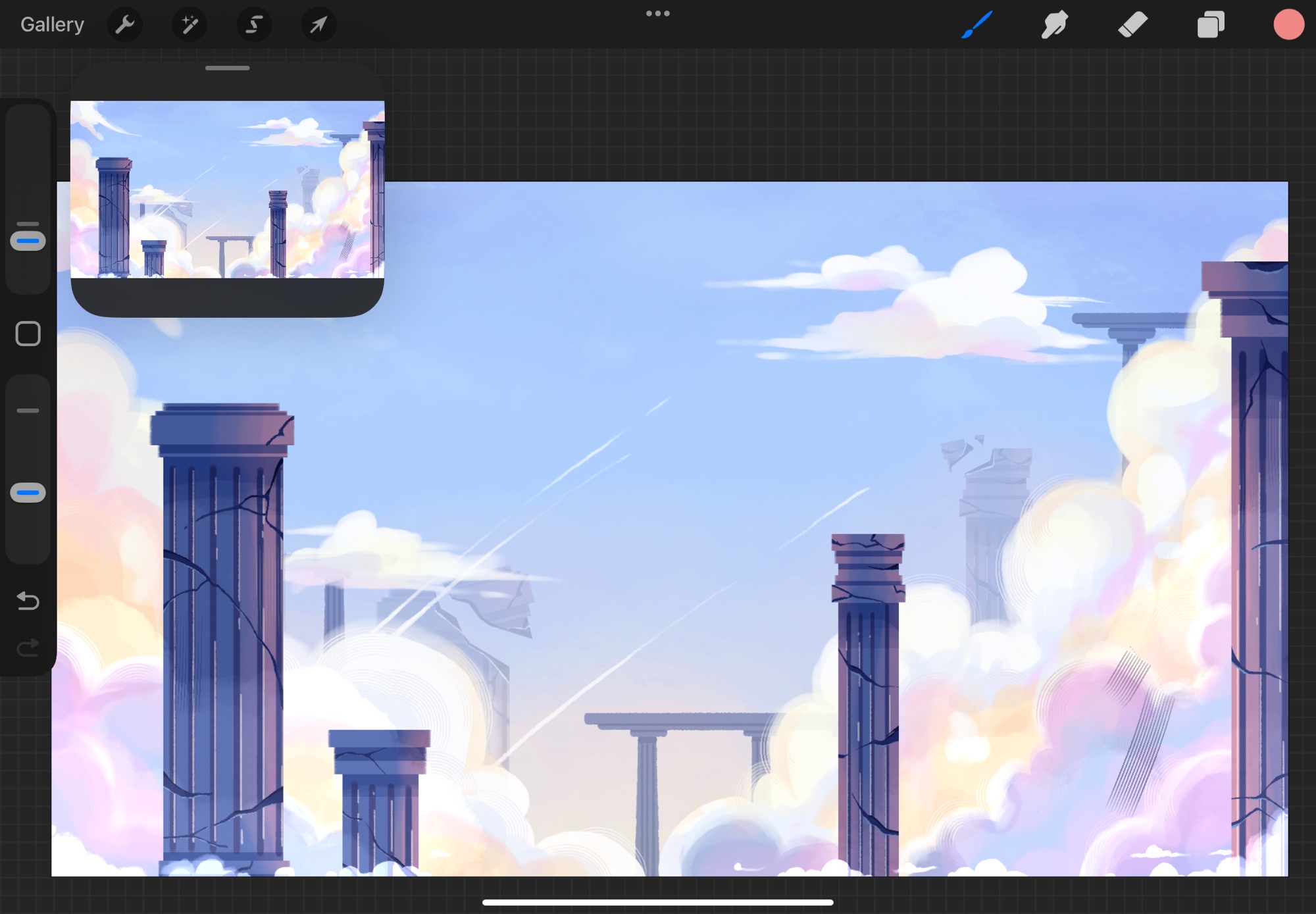This screenshot has width=1316, height=914.
Task: Open the Layers panel
Action: coord(1210,25)
